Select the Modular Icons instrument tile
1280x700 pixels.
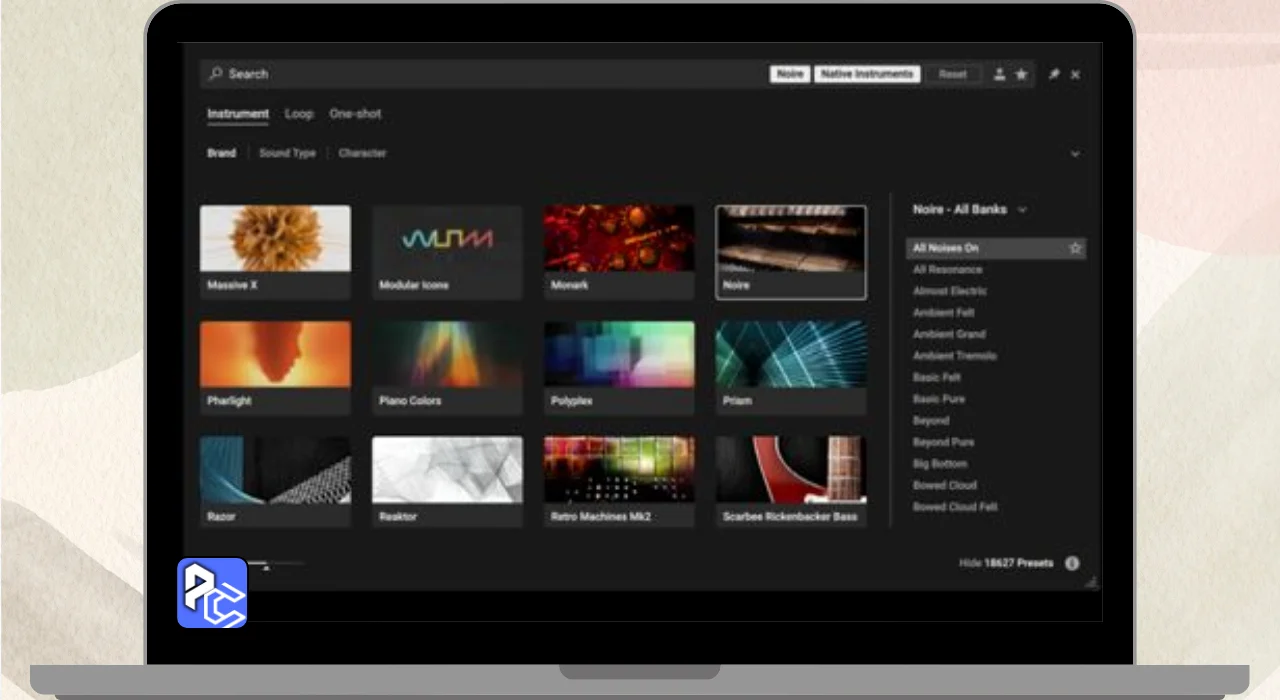pyautogui.click(x=447, y=252)
